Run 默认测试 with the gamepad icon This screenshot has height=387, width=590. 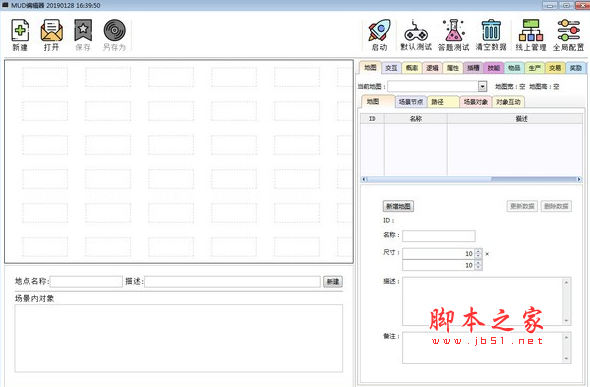[x=416, y=35]
